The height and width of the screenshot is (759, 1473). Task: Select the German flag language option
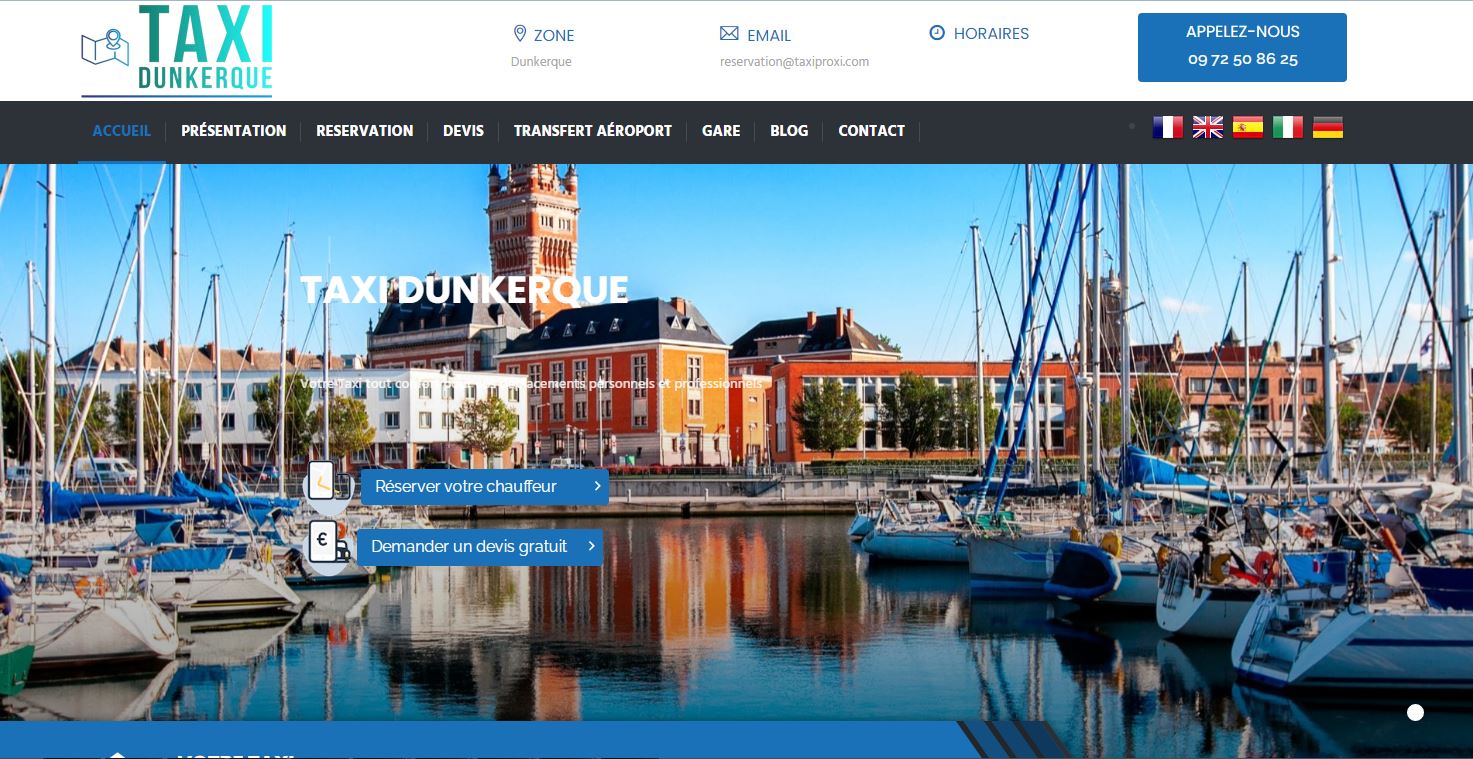[x=1327, y=127]
